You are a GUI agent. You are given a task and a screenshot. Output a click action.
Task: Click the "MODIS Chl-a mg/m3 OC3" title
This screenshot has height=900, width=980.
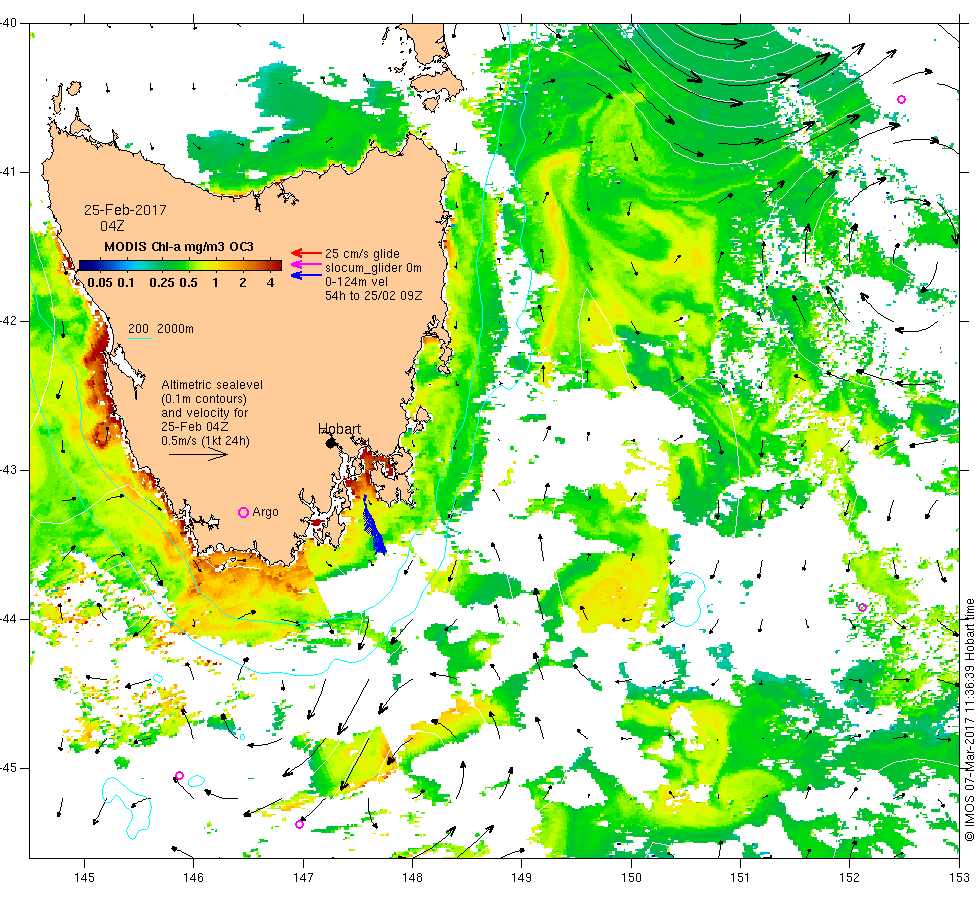(179, 246)
